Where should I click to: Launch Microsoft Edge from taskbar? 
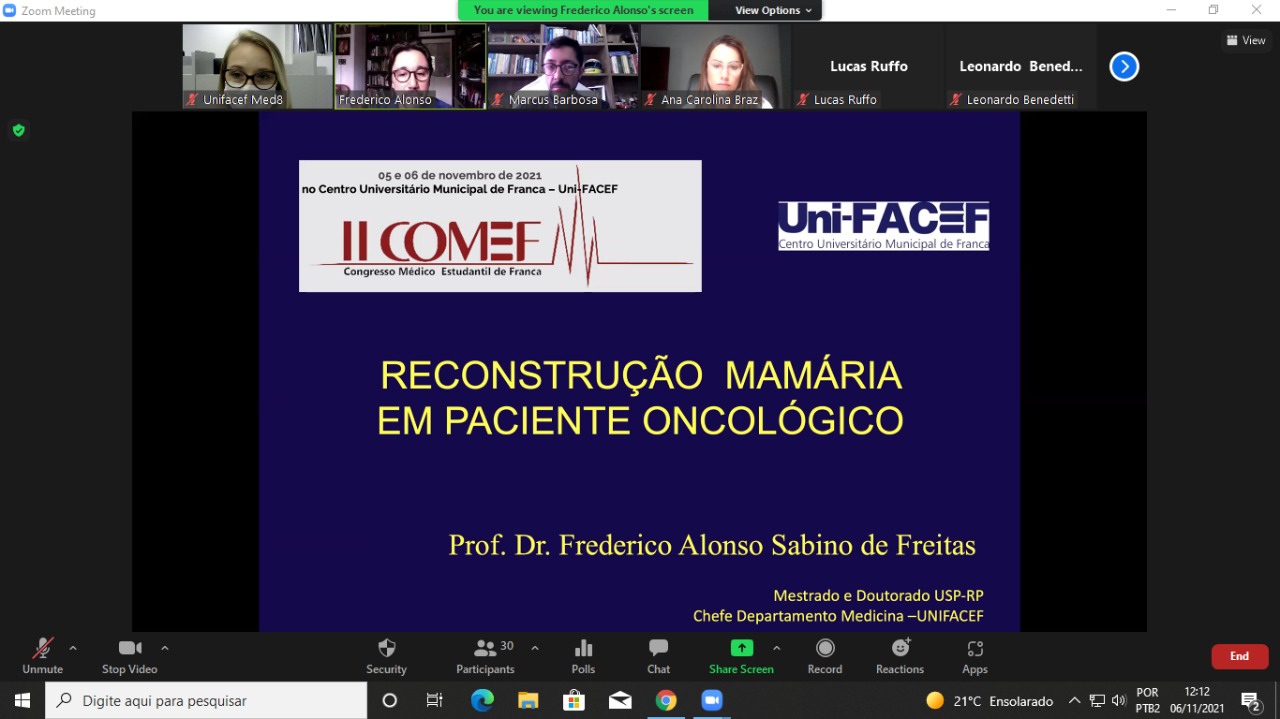tap(482, 700)
